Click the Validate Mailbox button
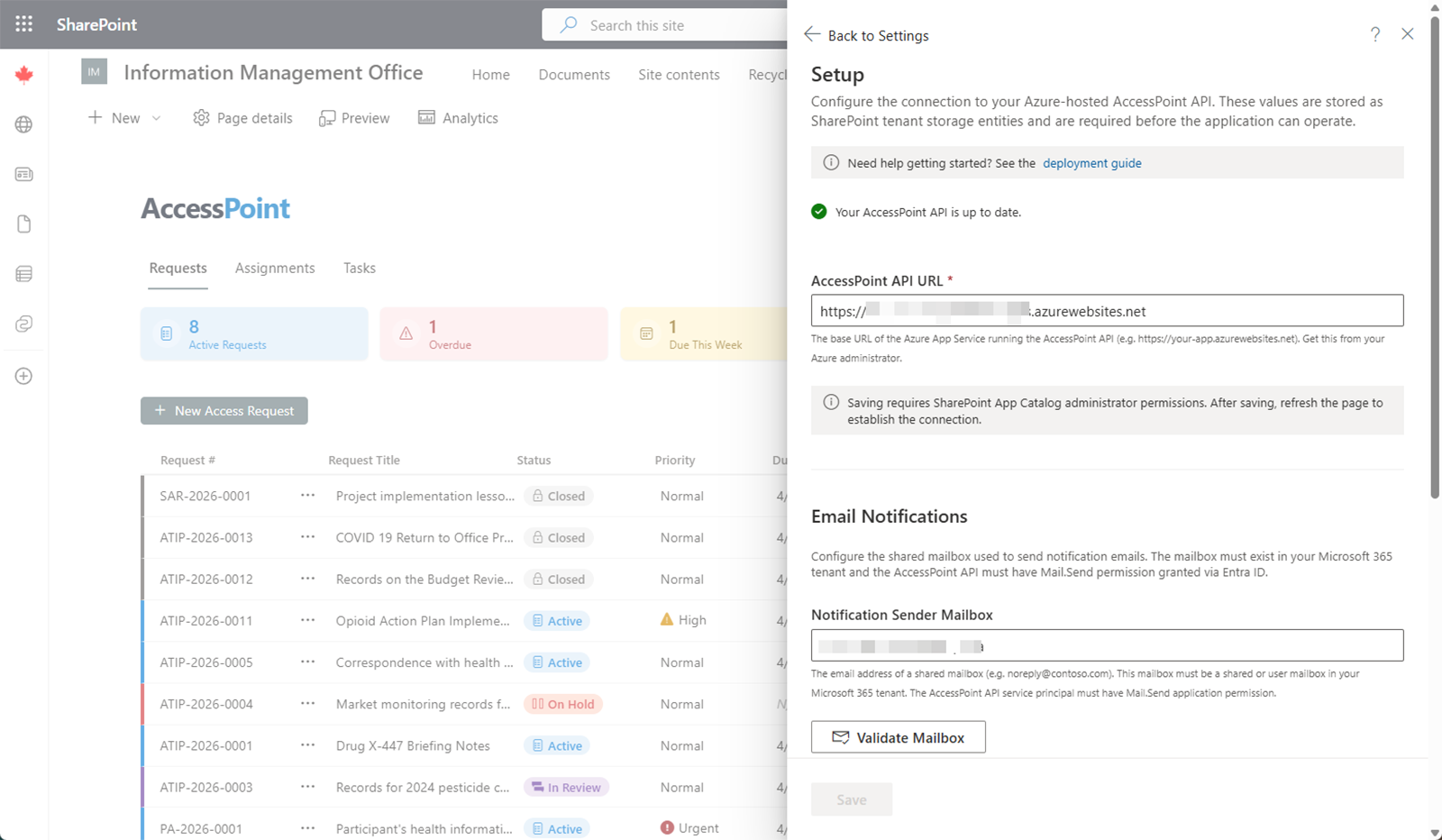Viewport: 1442px width, 840px height. [898, 737]
